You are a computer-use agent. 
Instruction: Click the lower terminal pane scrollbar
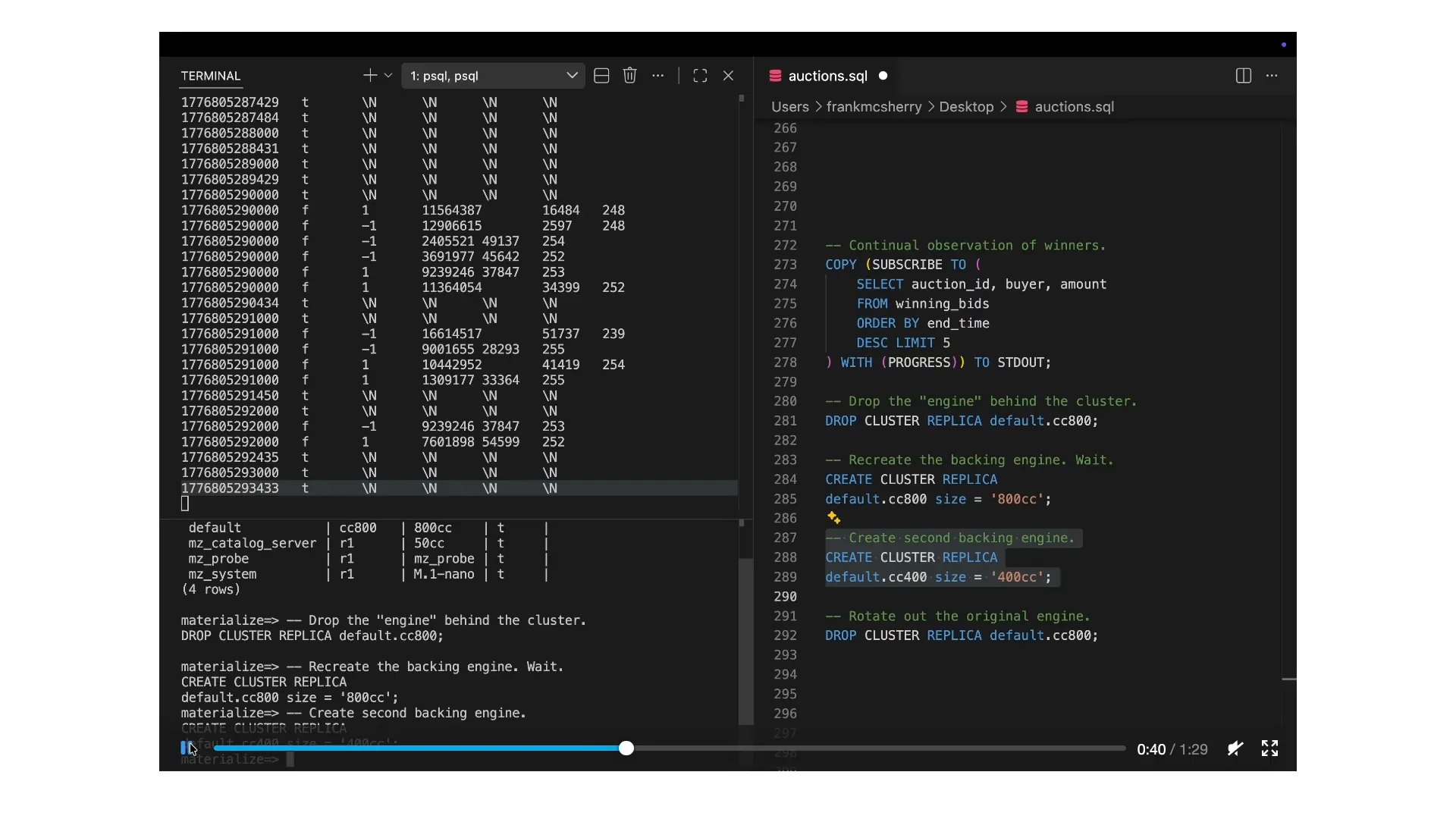(x=745, y=642)
